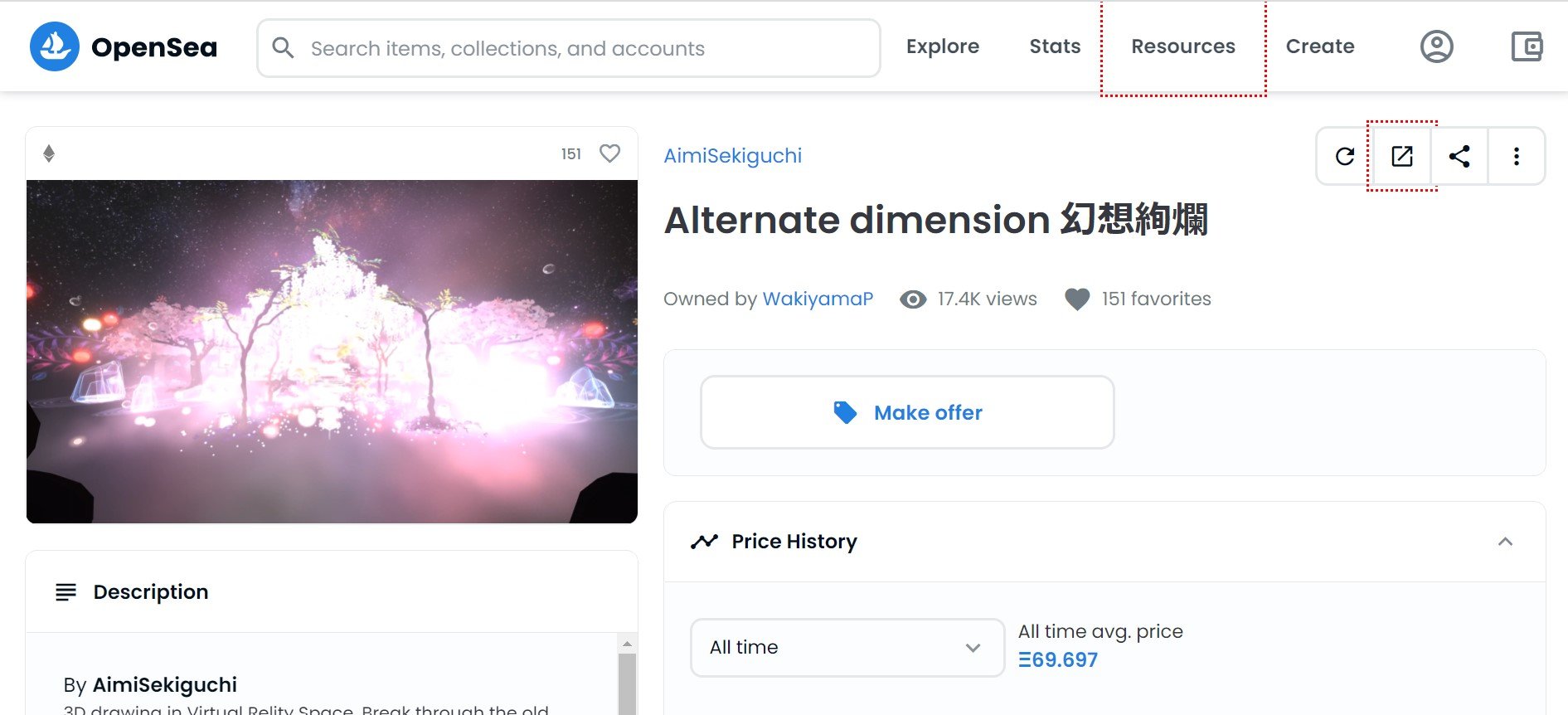Viewport: 1568px width, 715px height.
Task: Click the 151 count on the image card
Action: click(x=571, y=153)
